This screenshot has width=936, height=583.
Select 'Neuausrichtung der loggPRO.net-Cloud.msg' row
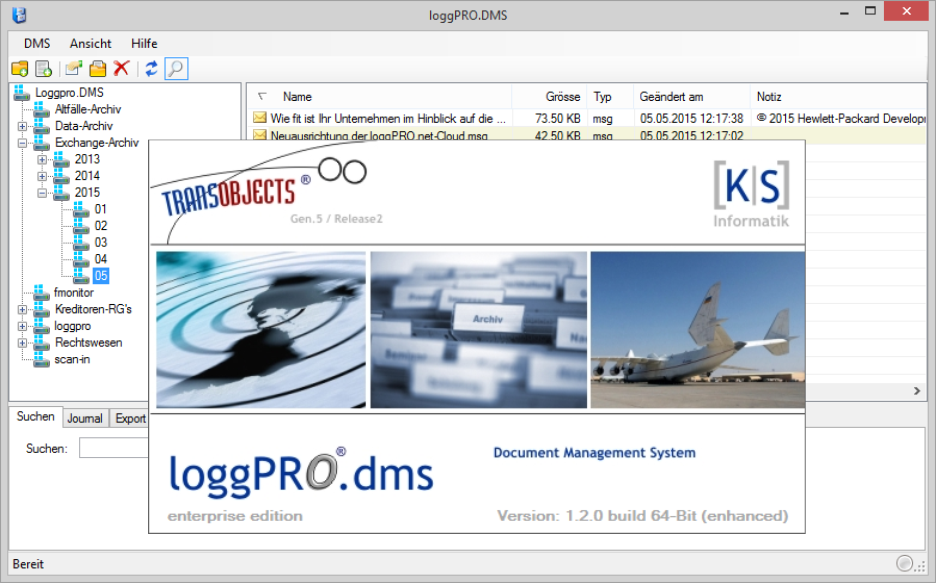(587, 134)
